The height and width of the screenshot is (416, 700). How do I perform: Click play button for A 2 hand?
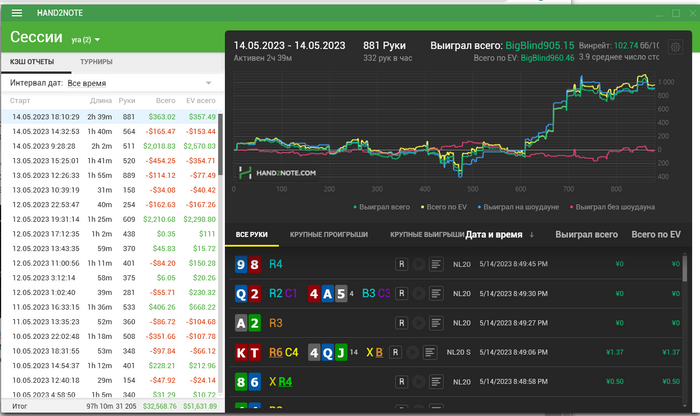pos(418,323)
